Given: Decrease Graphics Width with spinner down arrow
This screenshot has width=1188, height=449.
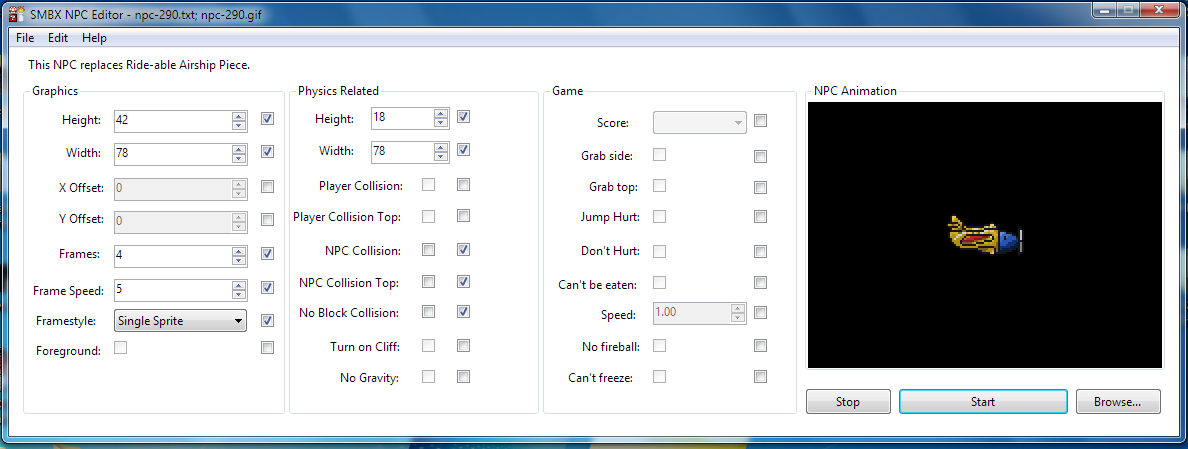Looking at the screenshot, I should [239, 158].
